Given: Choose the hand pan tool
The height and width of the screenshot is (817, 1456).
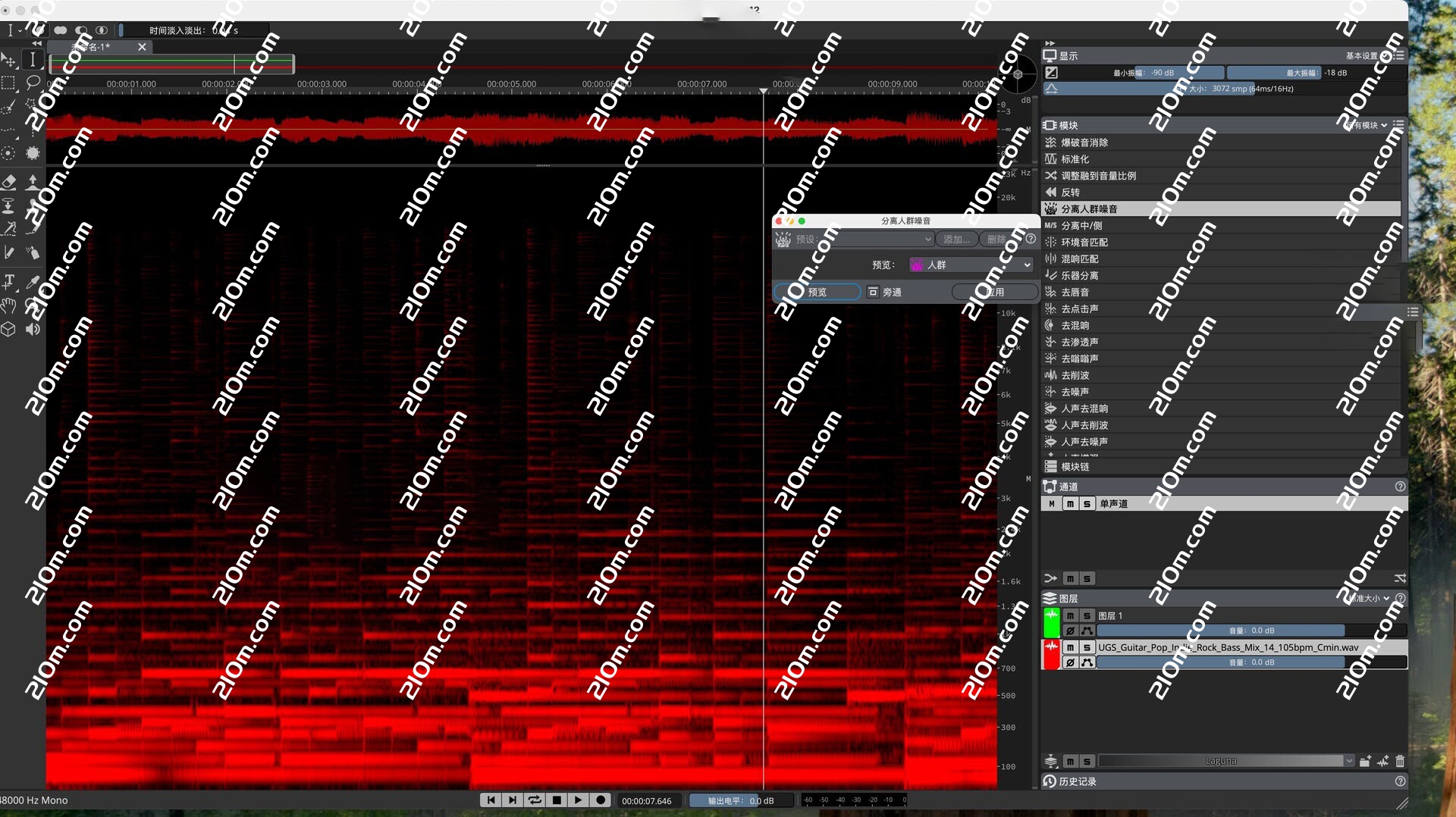Looking at the screenshot, I should click(8, 305).
